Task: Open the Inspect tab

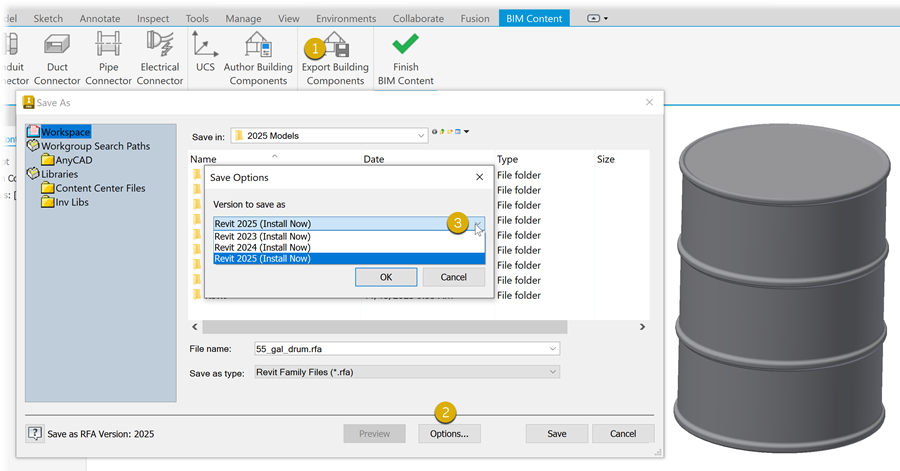Action: point(153,18)
